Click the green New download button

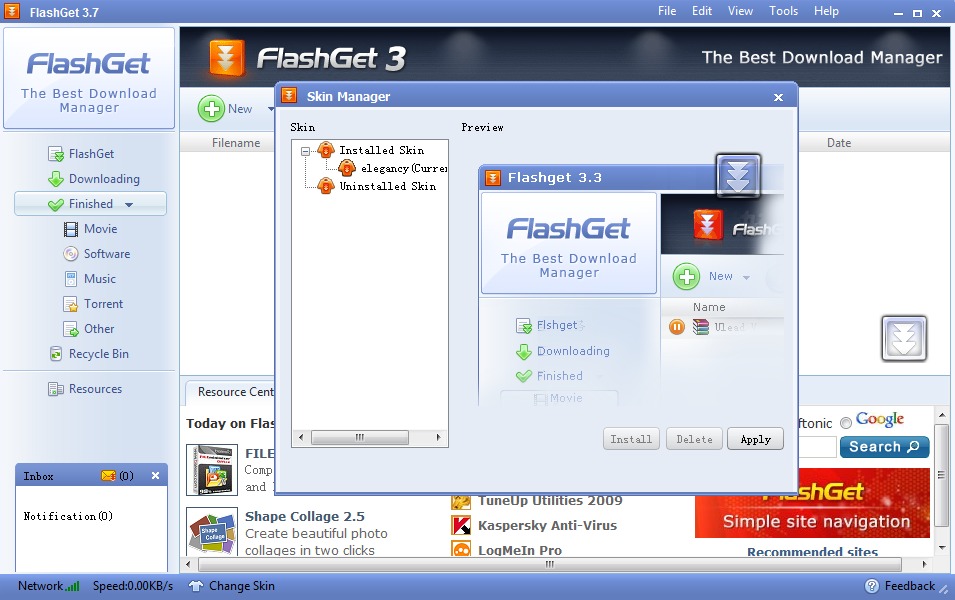tap(211, 109)
